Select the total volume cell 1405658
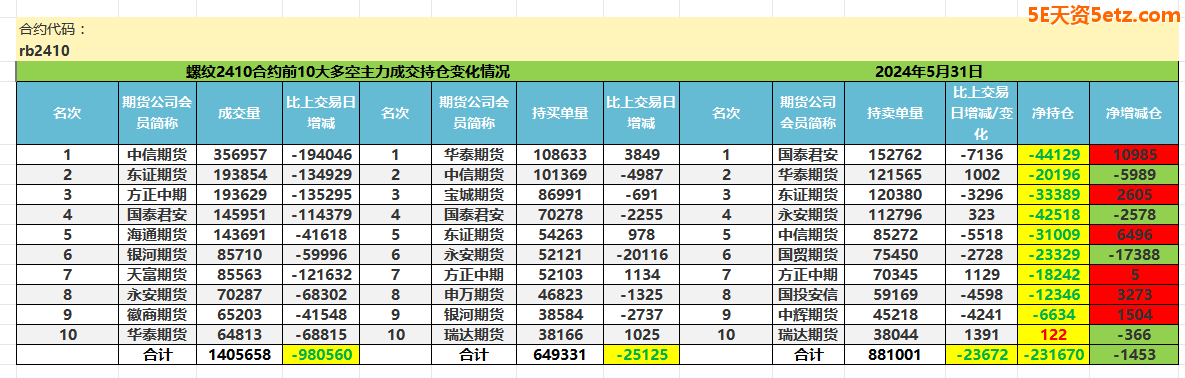 [240, 354]
